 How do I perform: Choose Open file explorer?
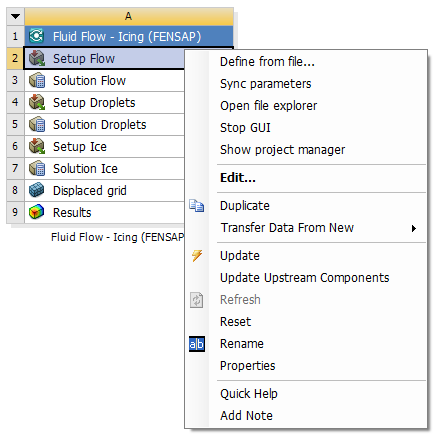click(x=269, y=106)
